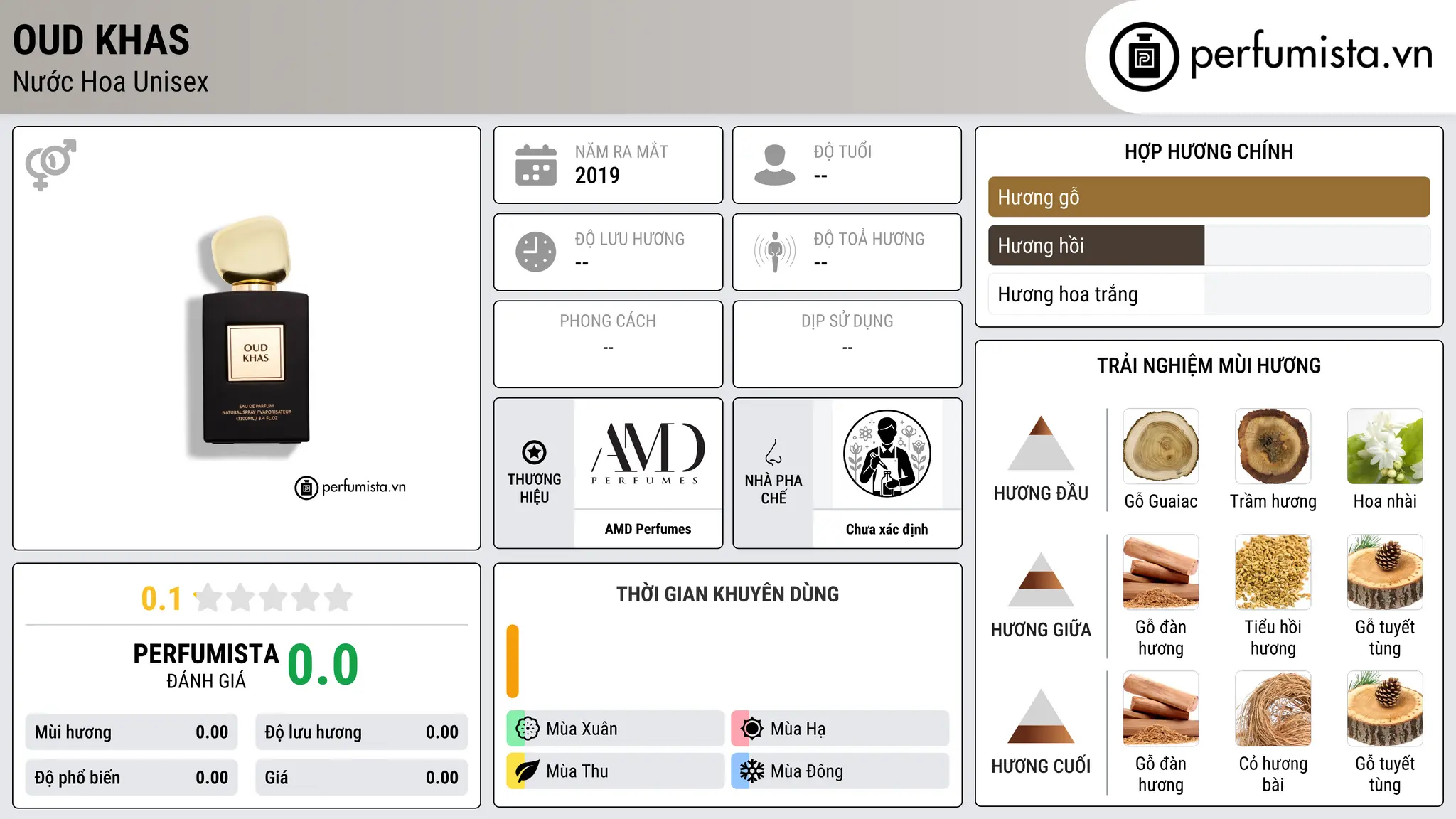Open Gỗ đàn hương image in Hương cuối row
This screenshot has height=819, width=1456.
point(1161,709)
